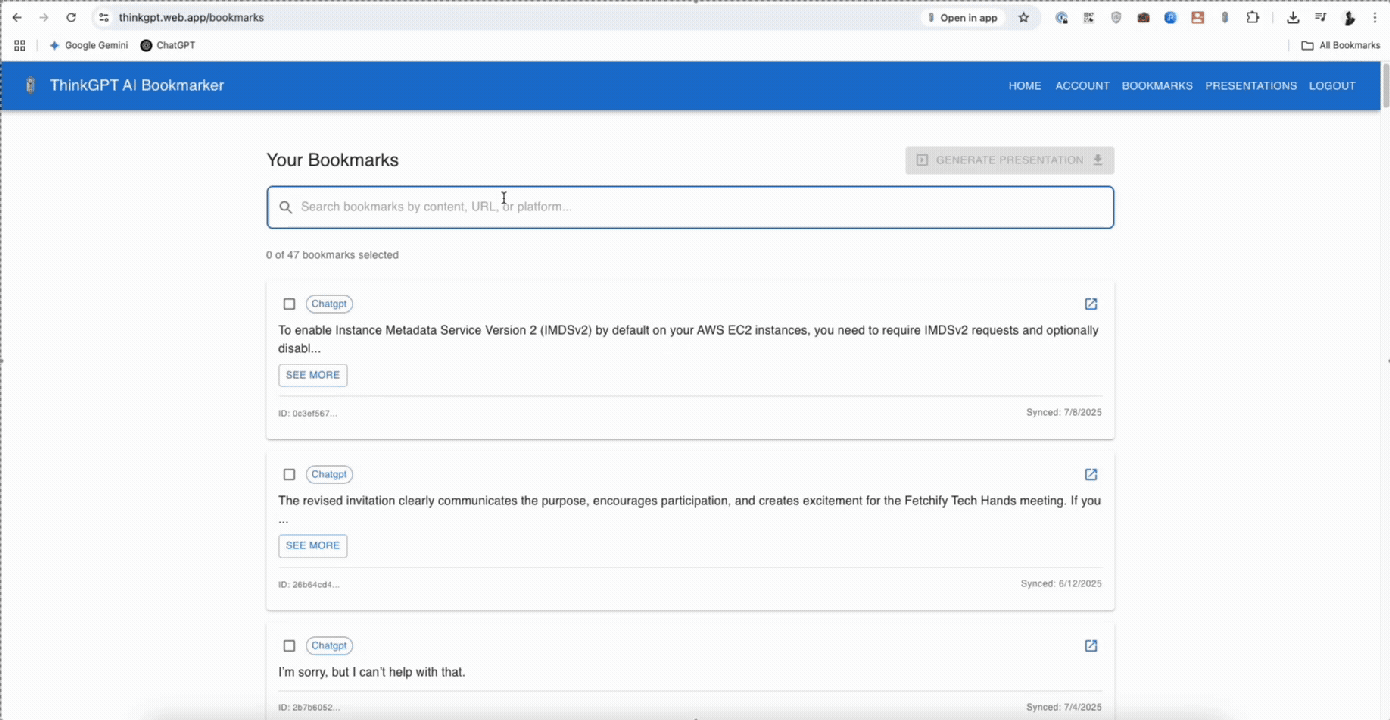Bookmark this page with the star icon
Viewport: 1390px width, 720px height.
tap(1023, 18)
